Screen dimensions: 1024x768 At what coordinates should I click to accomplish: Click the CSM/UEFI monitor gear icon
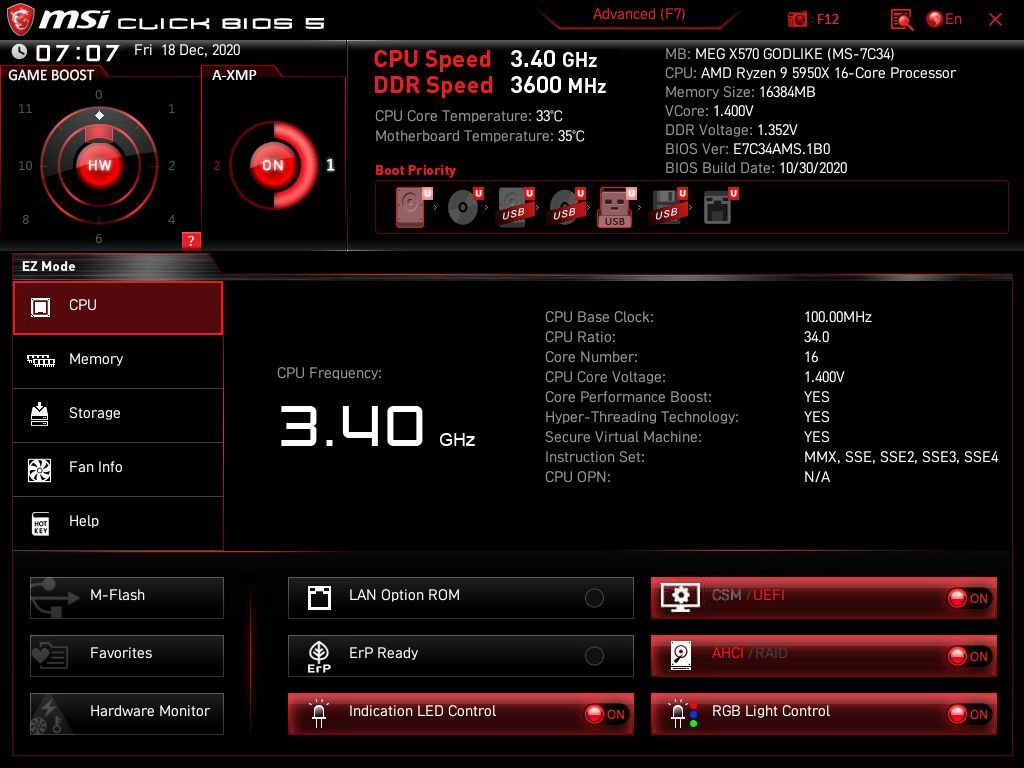pos(680,598)
